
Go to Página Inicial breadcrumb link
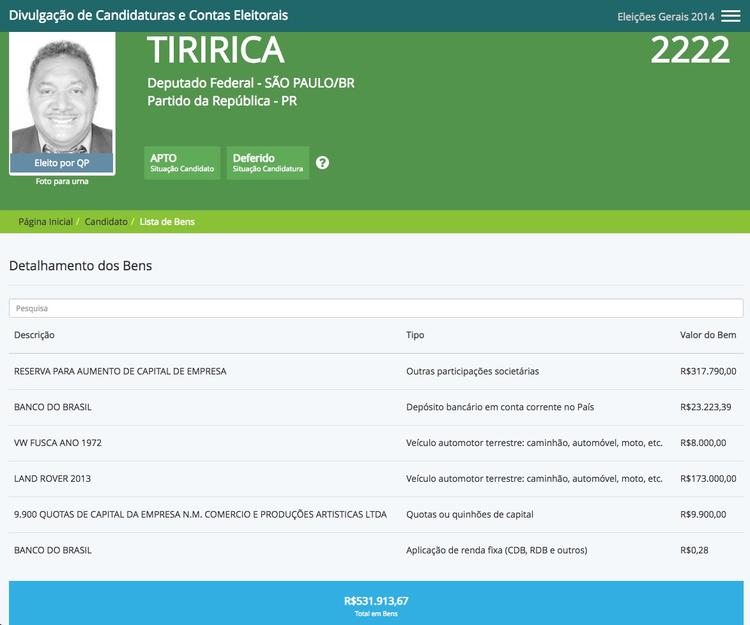point(45,222)
